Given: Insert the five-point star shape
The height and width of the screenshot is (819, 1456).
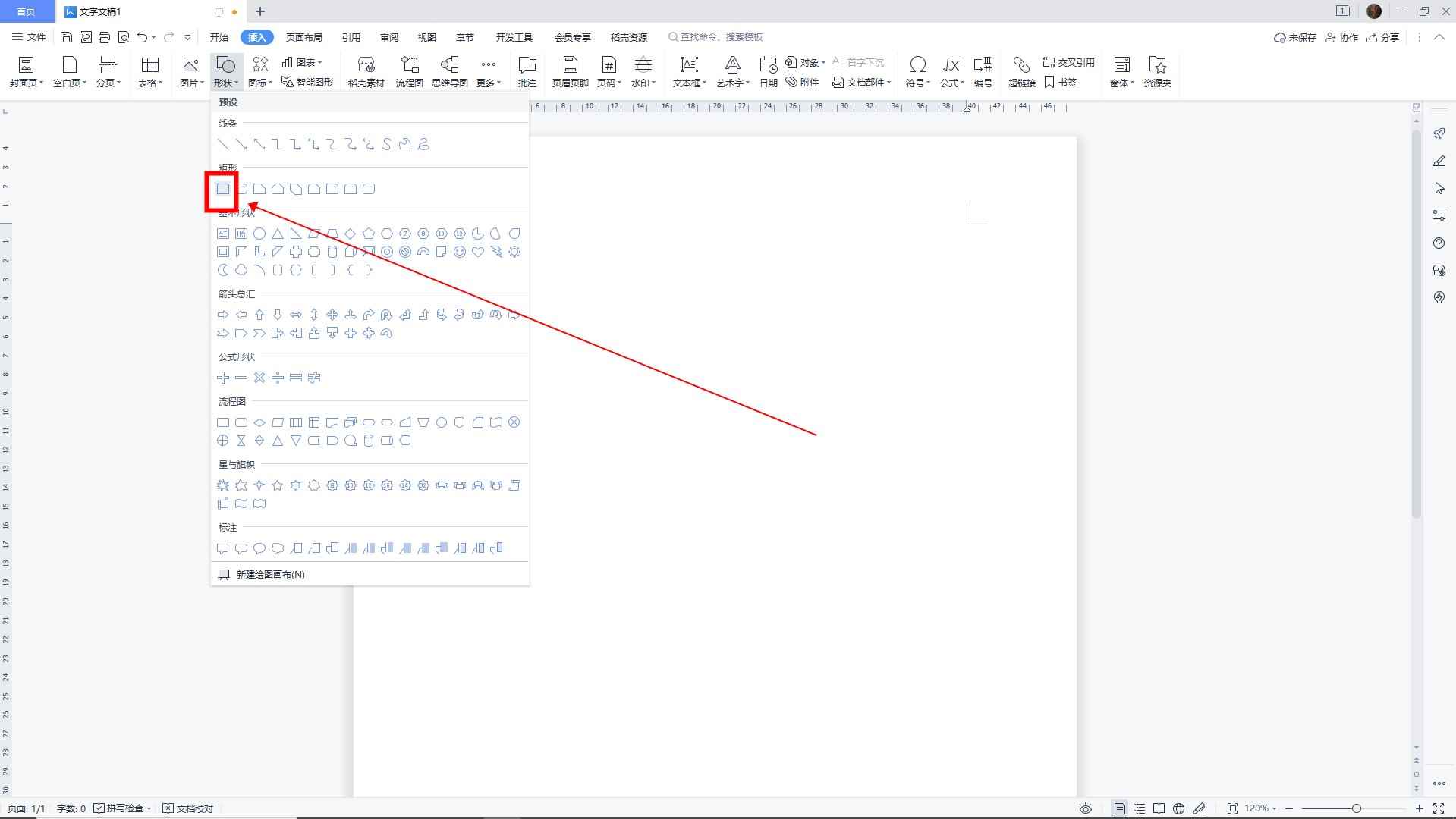Looking at the screenshot, I should 278,485.
